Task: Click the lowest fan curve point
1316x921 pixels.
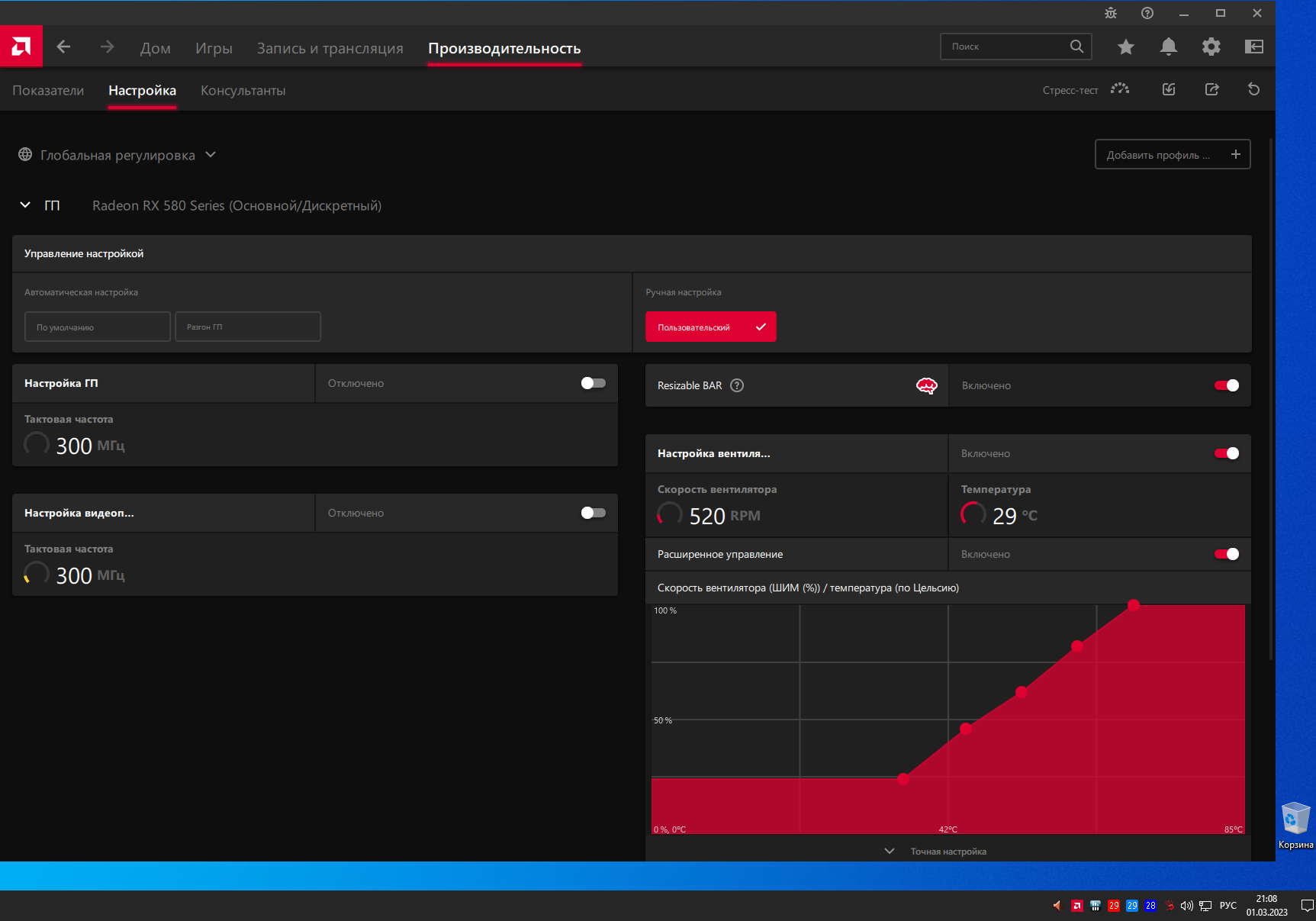Action: pos(903,779)
